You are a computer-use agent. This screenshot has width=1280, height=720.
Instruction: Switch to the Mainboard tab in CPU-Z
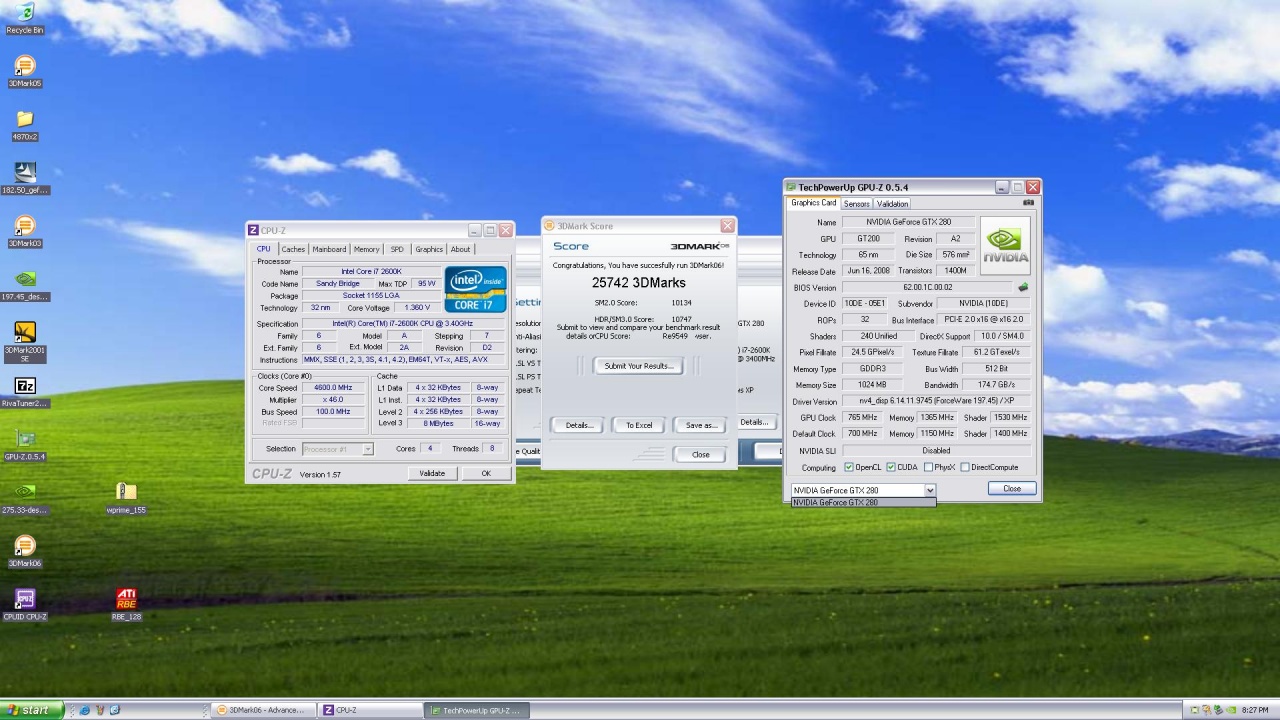[x=329, y=249]
